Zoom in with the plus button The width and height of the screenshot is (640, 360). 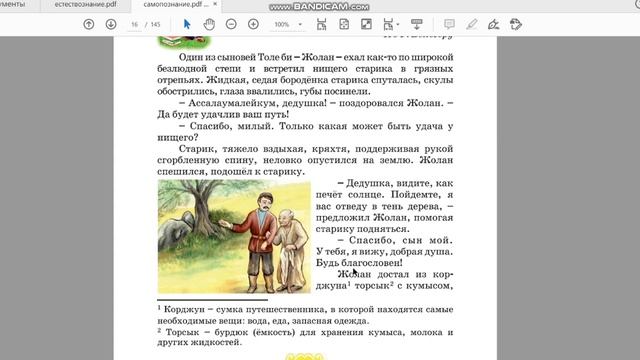click(x=253, y=24)
